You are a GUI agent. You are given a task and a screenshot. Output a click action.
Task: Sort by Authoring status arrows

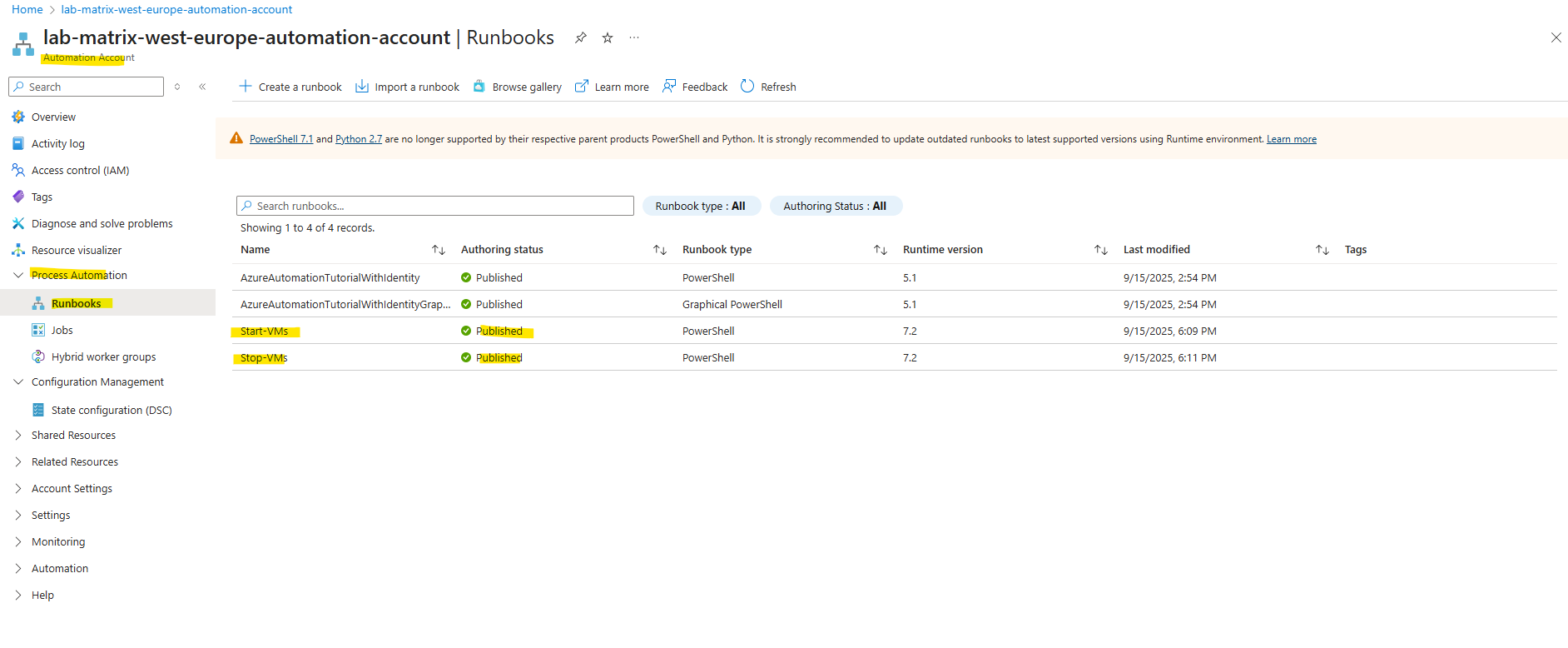660,250
